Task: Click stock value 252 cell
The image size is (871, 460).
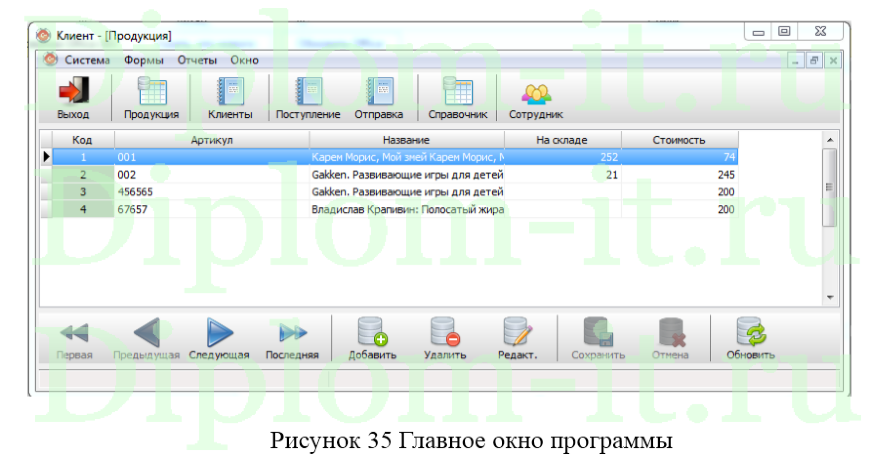Action: [562, 157]
